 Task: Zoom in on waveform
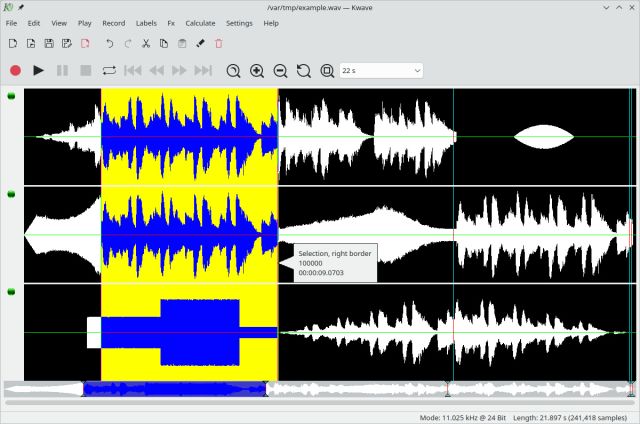pyautogui.click(x=257, y=71)
